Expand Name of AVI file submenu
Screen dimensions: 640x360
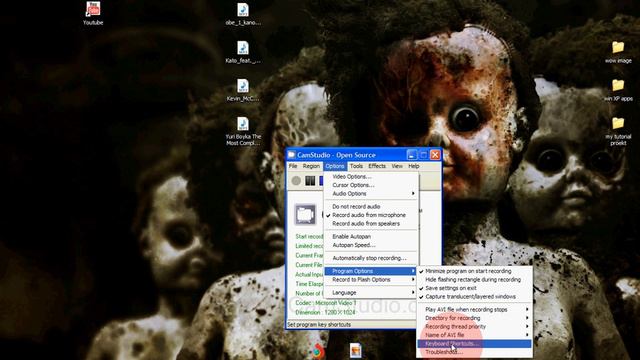[x=474, y=335]
